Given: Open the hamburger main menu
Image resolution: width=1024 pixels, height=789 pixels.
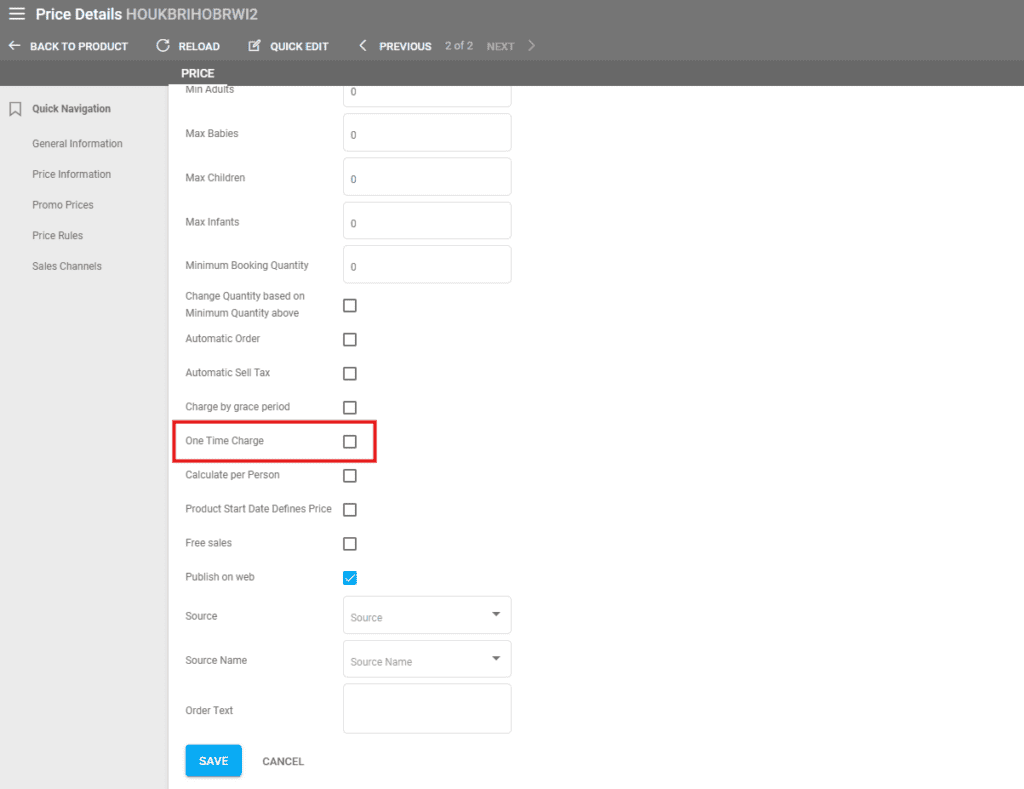Looking at the screenshot, I should tap(17, 14).
